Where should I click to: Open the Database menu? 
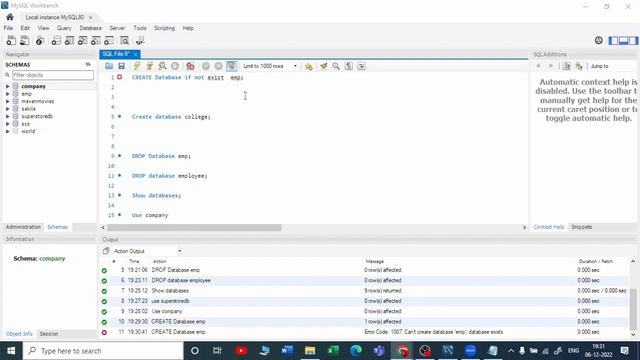click(x=91, y=28)
